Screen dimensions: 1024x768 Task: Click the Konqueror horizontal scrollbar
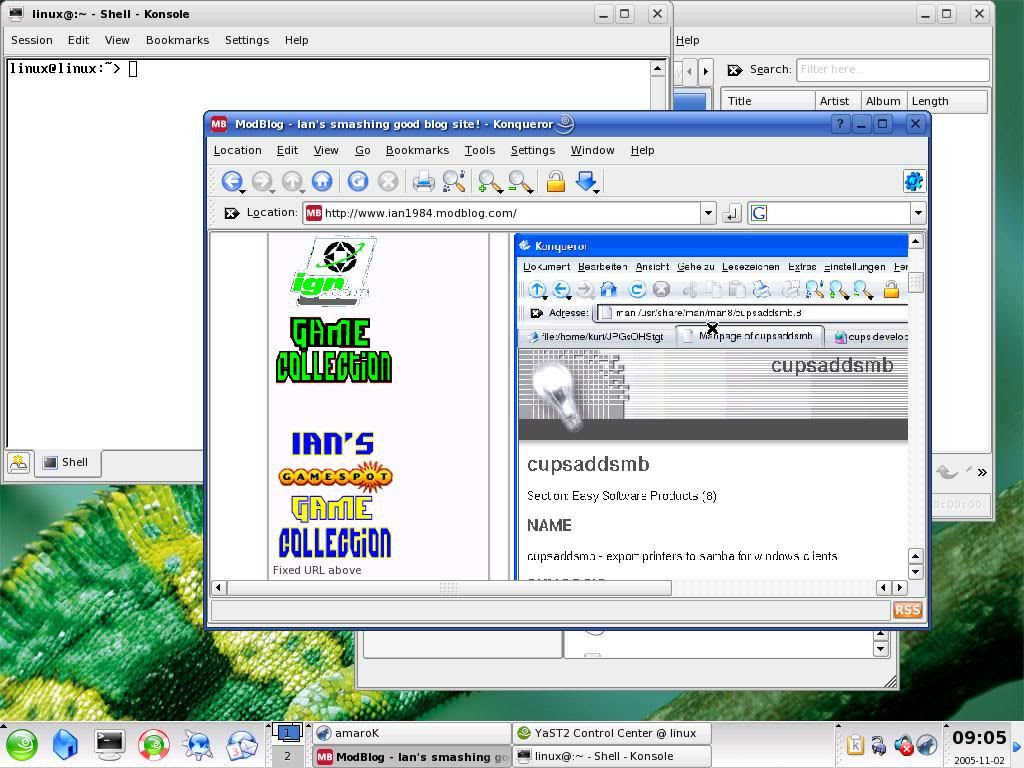click(x=449, y=588)
